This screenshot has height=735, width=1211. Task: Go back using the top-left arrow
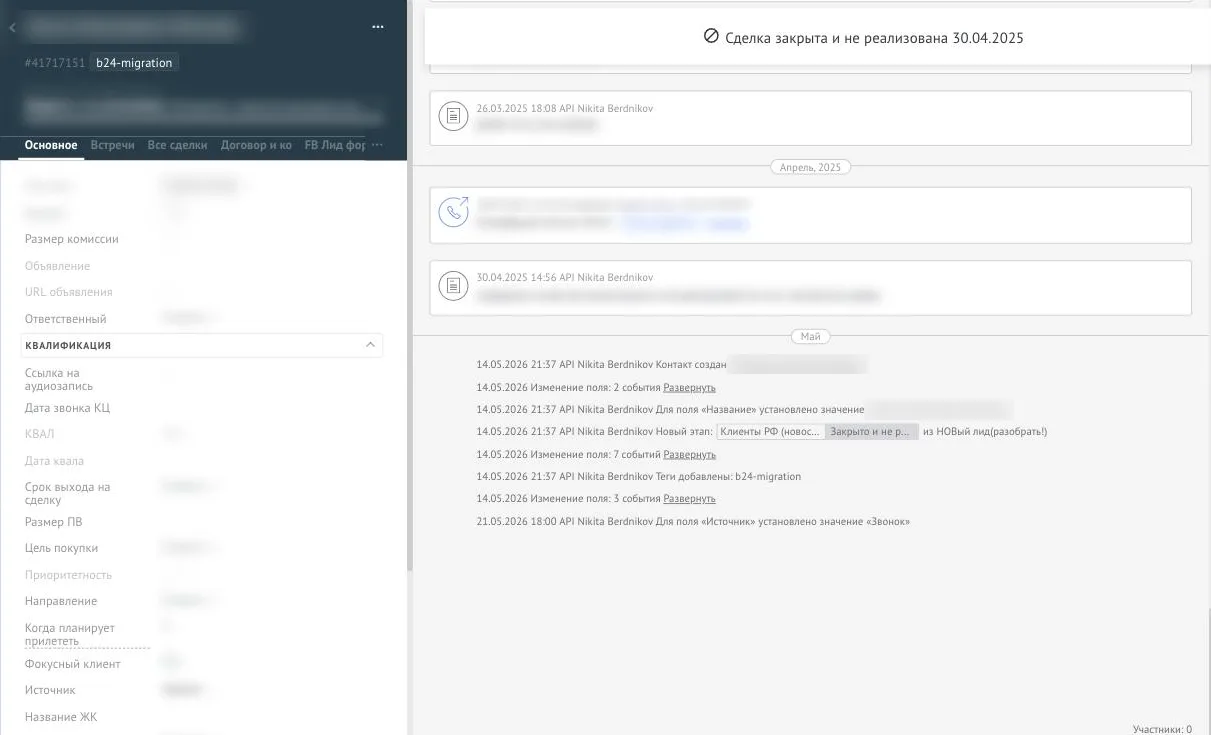[12, 28]
